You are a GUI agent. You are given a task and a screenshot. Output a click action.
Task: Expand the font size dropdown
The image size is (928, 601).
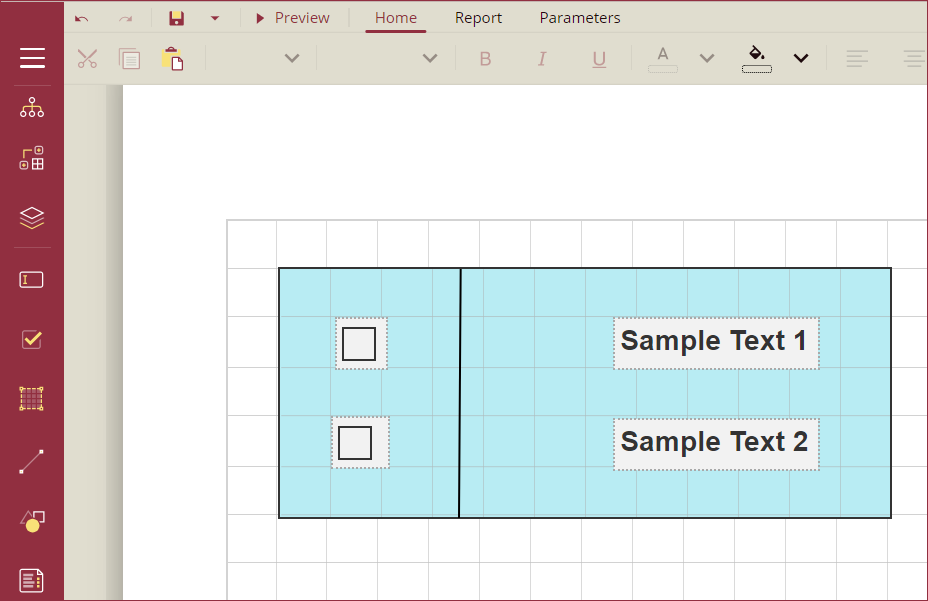click(430, 58)
